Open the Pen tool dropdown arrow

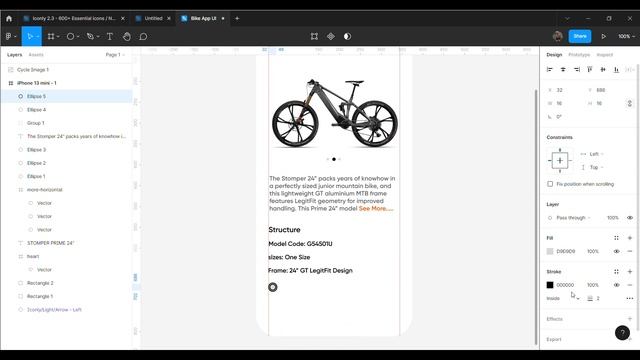click(x=98, y=37)
